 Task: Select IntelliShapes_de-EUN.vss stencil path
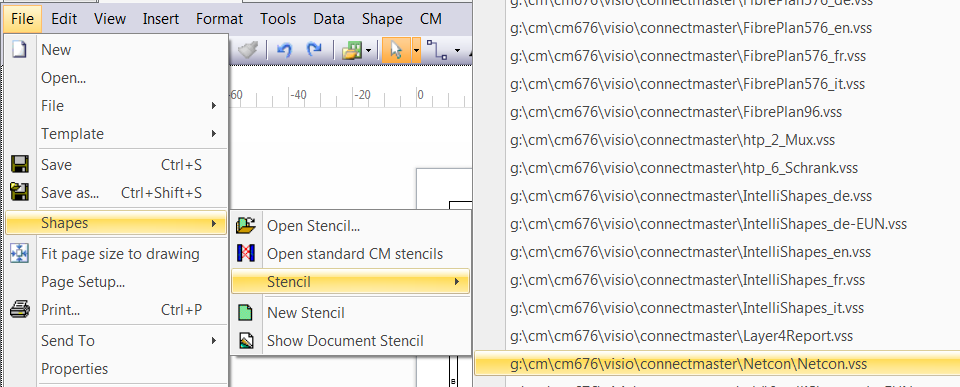click(708, 224)
